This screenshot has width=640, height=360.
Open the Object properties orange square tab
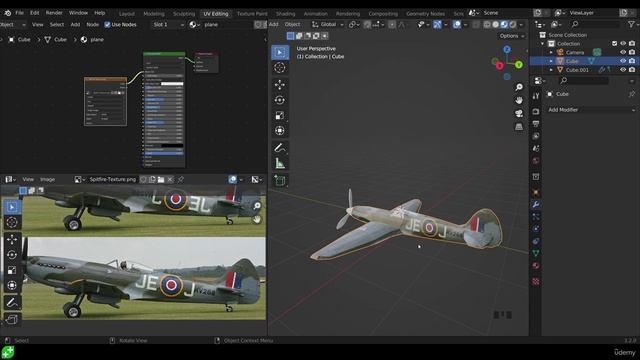pyautogui.click(x=536, y=192)
